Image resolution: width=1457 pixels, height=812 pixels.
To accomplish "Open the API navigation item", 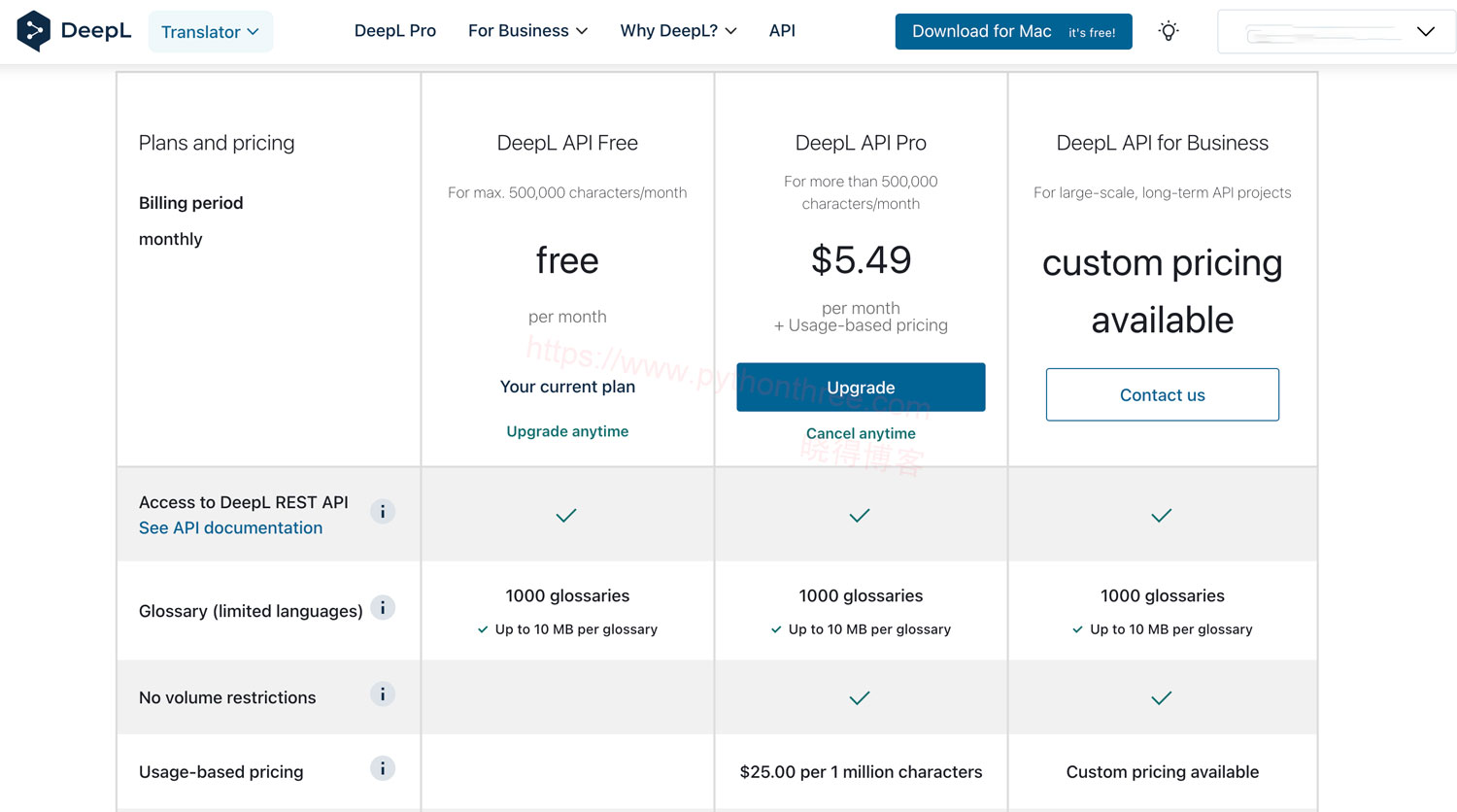I will click(782, 31).
